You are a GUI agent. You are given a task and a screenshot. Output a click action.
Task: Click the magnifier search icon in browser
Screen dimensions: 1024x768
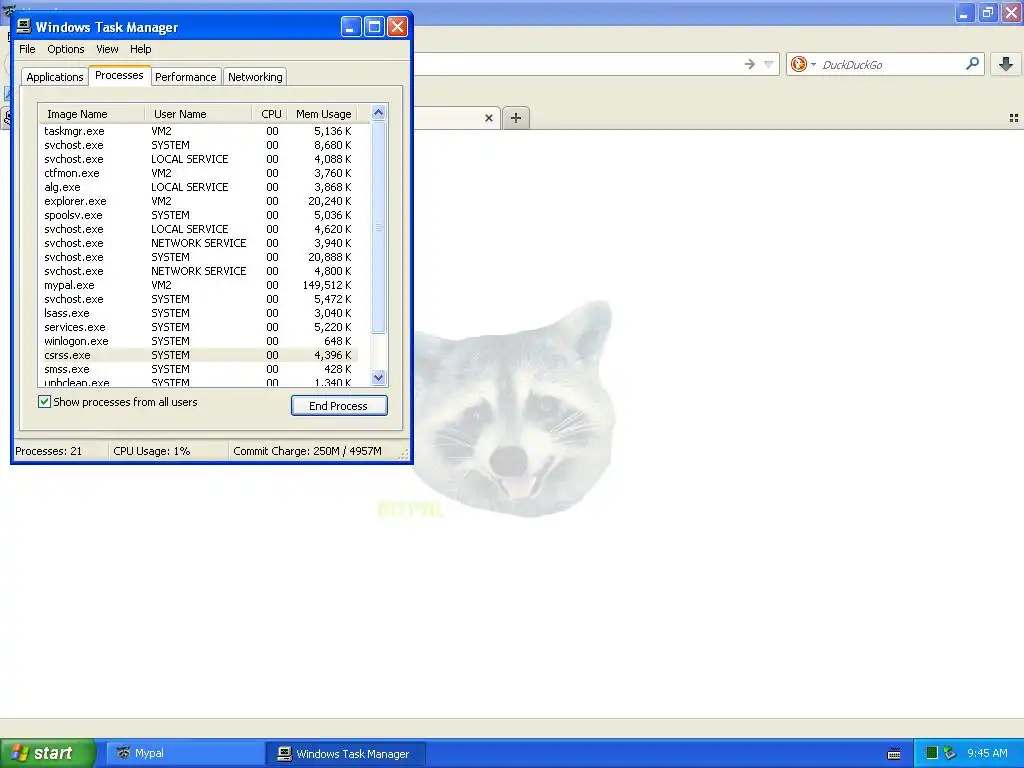point(972,63)
